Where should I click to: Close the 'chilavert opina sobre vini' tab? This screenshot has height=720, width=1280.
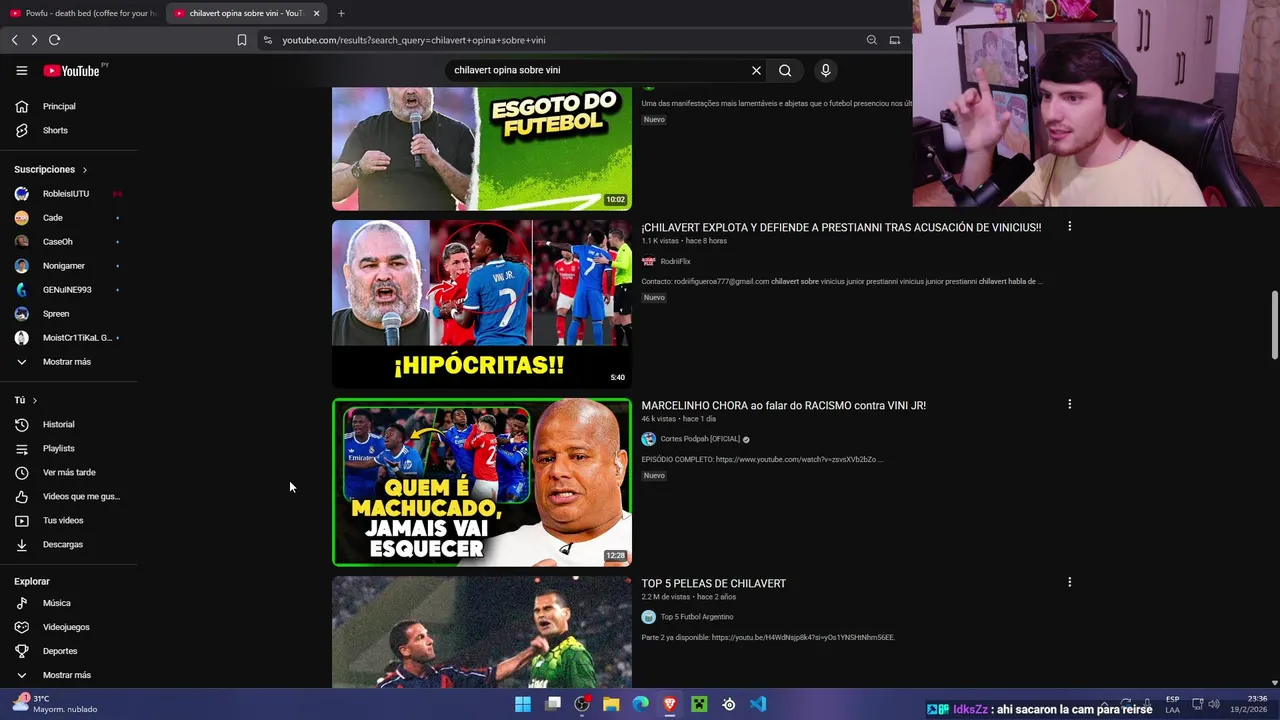tap(316, 13)
